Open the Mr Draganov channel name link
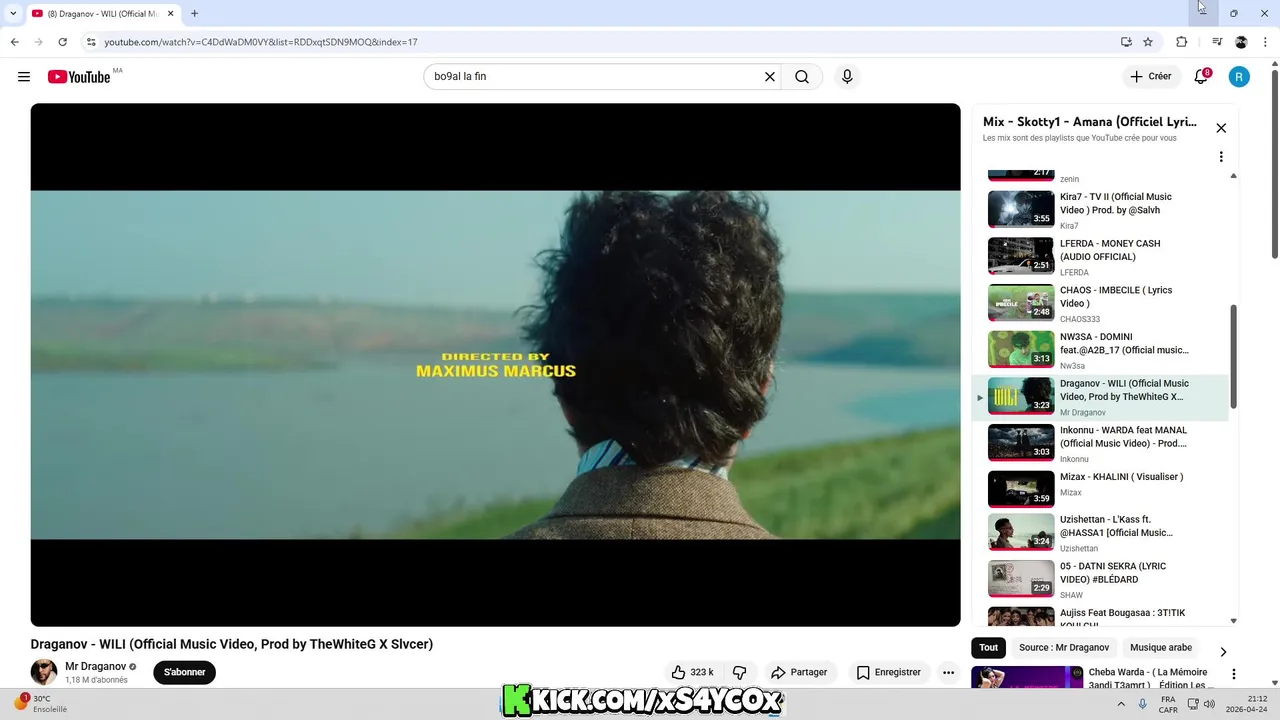1280x720 pixels. coord(95,667)
